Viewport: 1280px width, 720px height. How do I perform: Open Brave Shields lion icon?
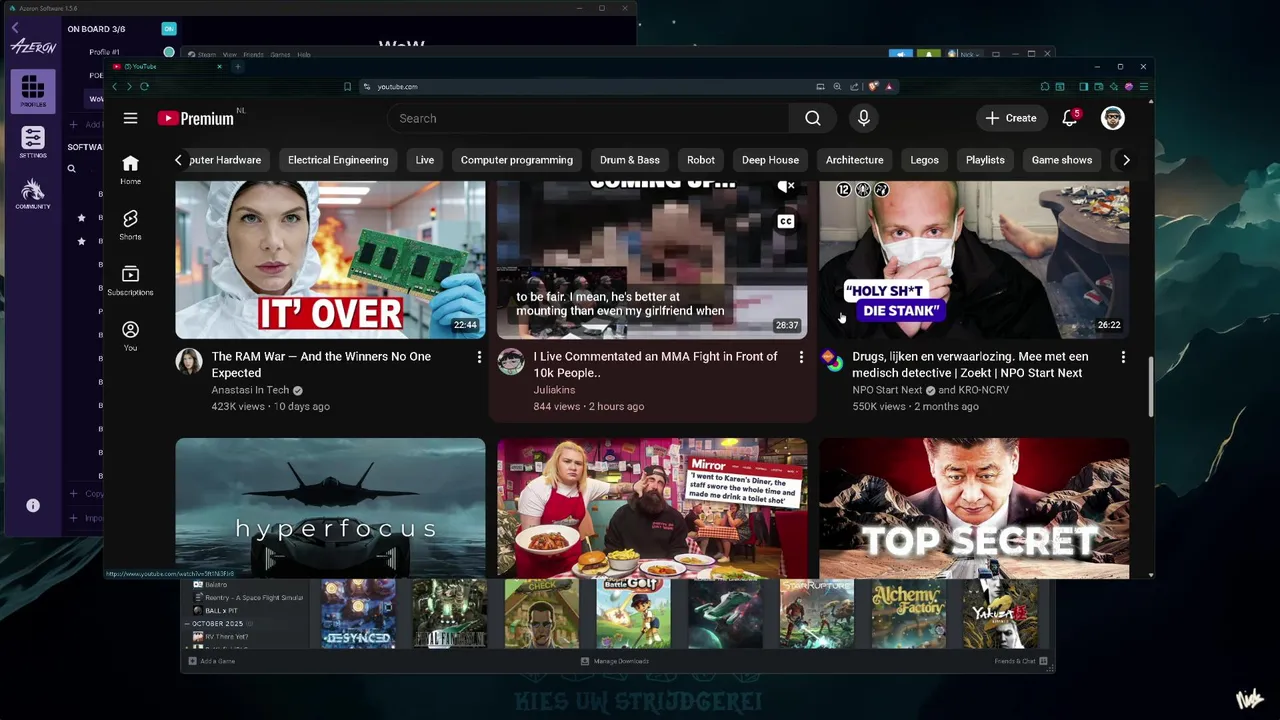pyautogui.click(x=873, y=87)
